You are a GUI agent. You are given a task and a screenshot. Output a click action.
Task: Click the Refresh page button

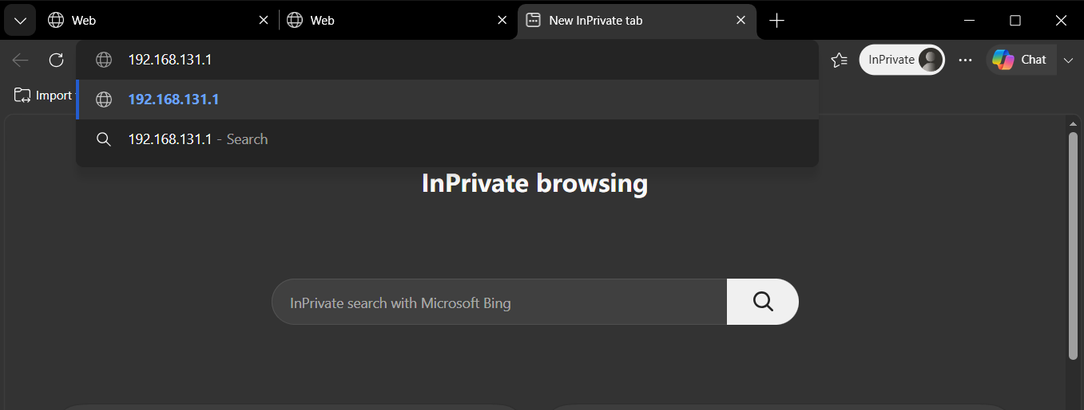click(x=56, y=60)
